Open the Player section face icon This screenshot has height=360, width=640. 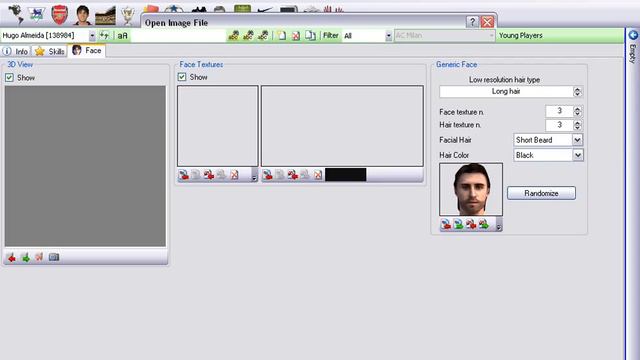coord(83,15)
